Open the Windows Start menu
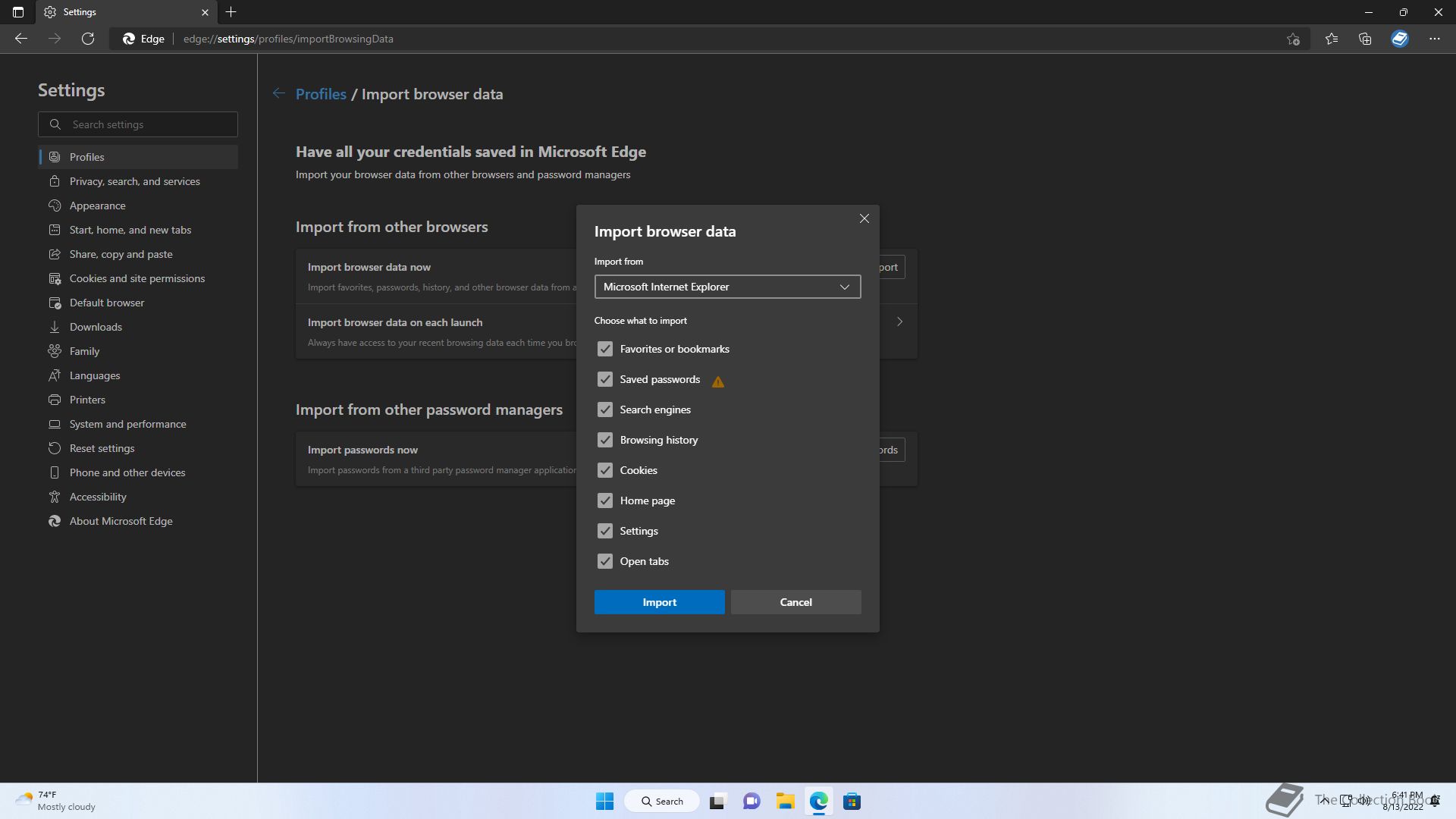Viewport: 1456px width, 819px height. pos(604,801)
